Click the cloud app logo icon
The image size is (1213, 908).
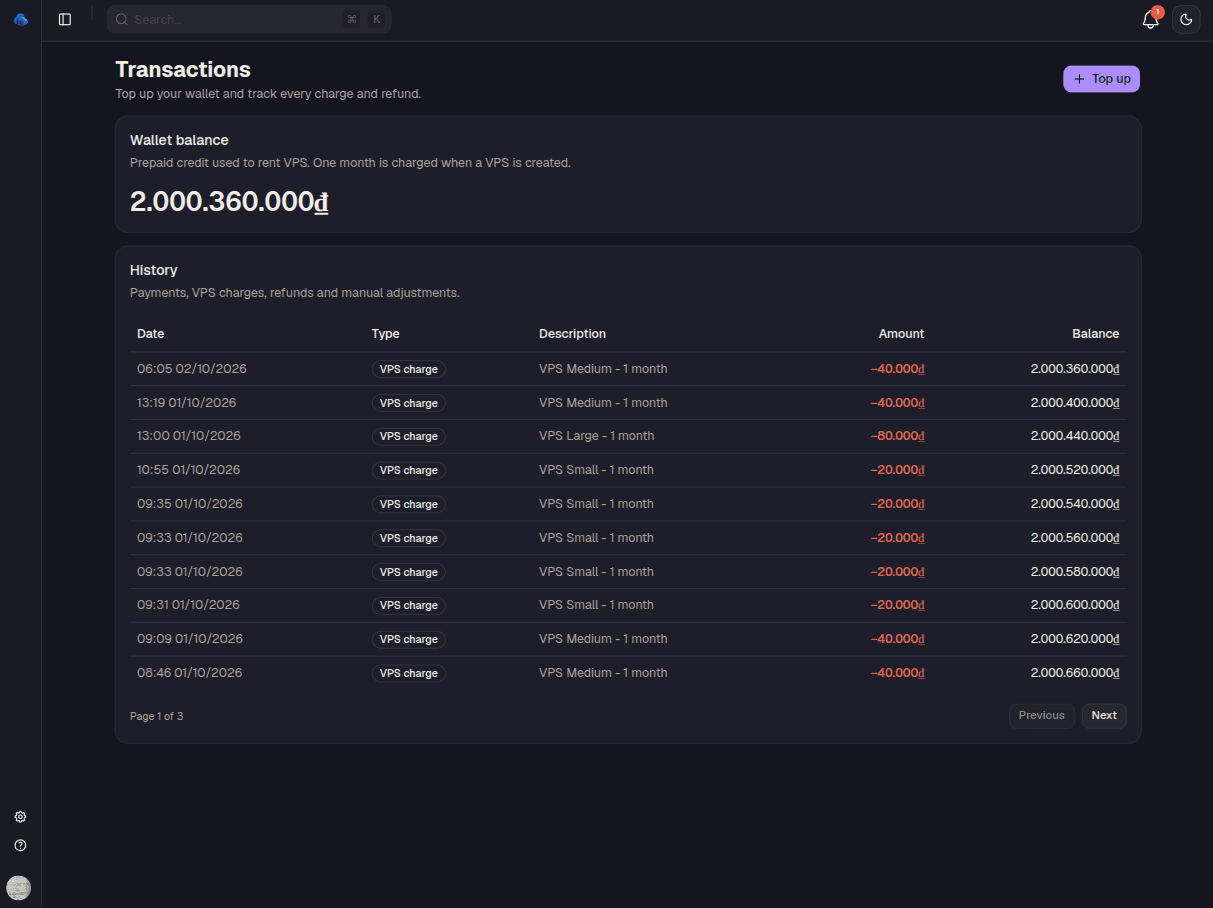(20, 19)
